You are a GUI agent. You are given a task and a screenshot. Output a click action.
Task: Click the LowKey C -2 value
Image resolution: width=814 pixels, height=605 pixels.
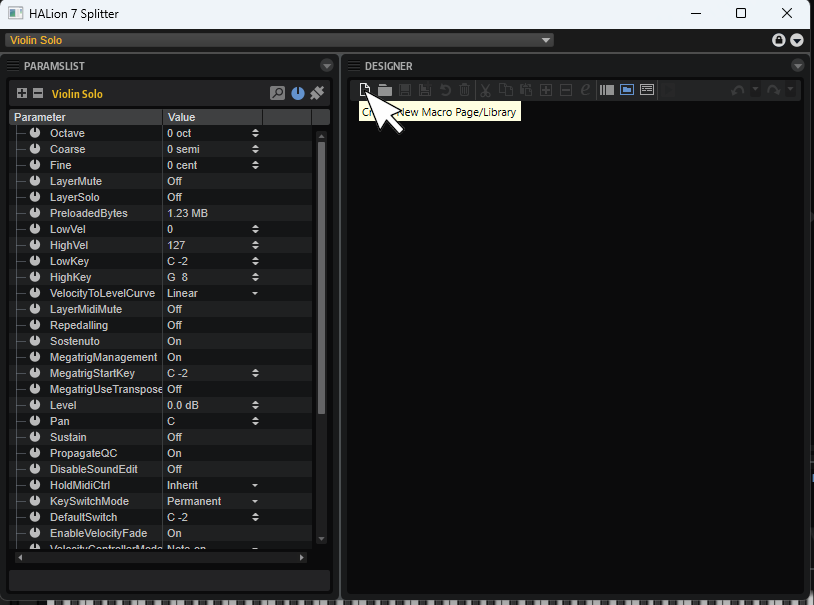(x=178, y=261)
